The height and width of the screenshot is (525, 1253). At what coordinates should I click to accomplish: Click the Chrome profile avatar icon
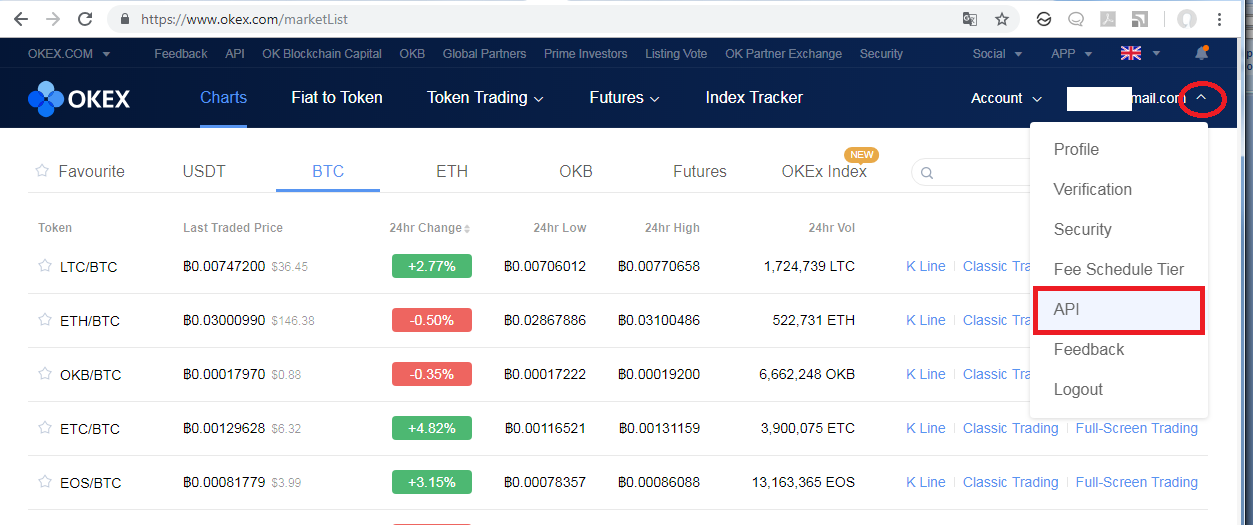[1187, 19]
